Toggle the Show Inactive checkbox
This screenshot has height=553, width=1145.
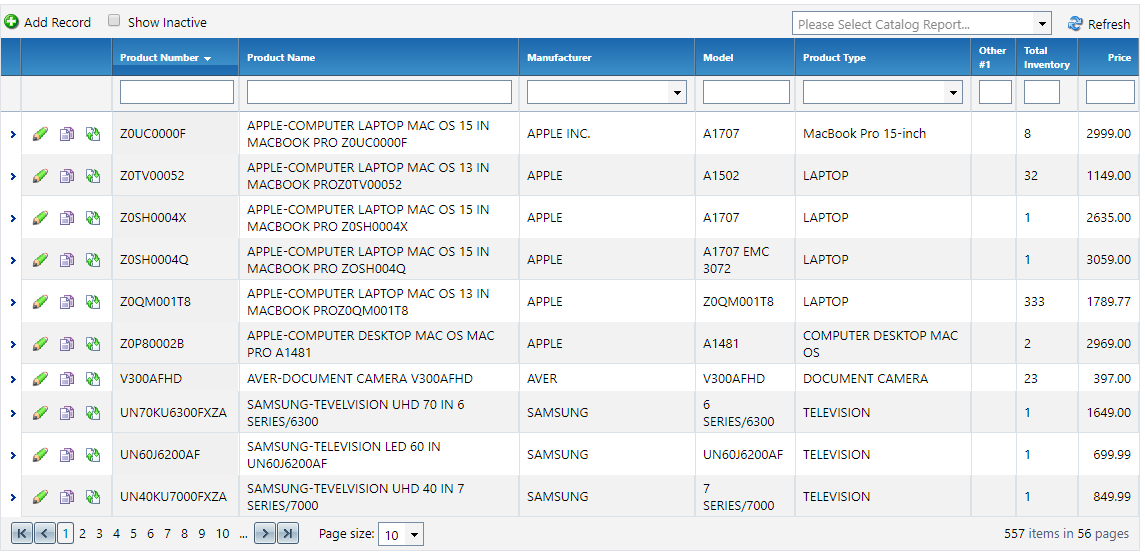(114, 21)
